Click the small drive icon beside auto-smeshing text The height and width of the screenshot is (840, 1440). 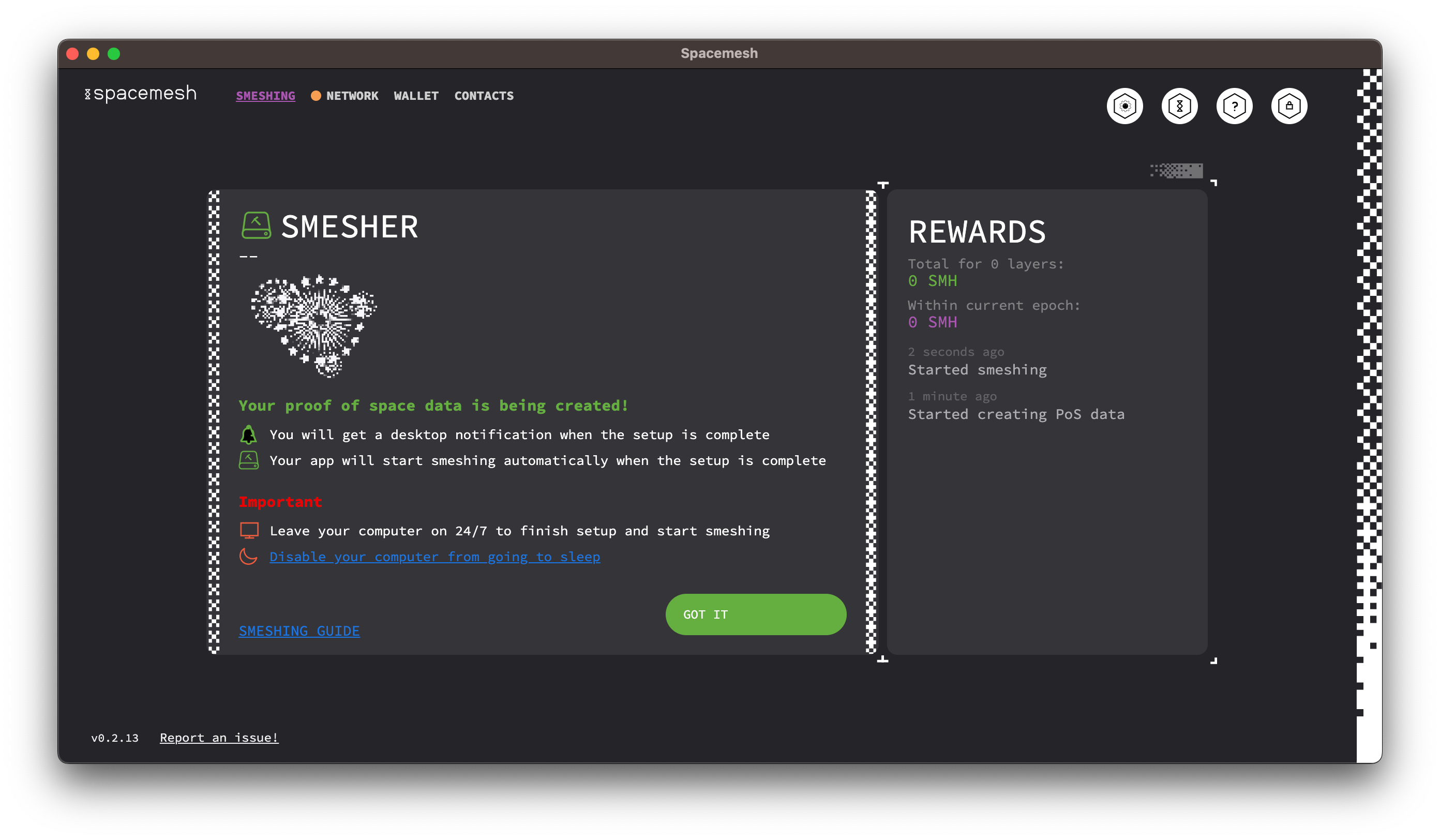(249, 460)
